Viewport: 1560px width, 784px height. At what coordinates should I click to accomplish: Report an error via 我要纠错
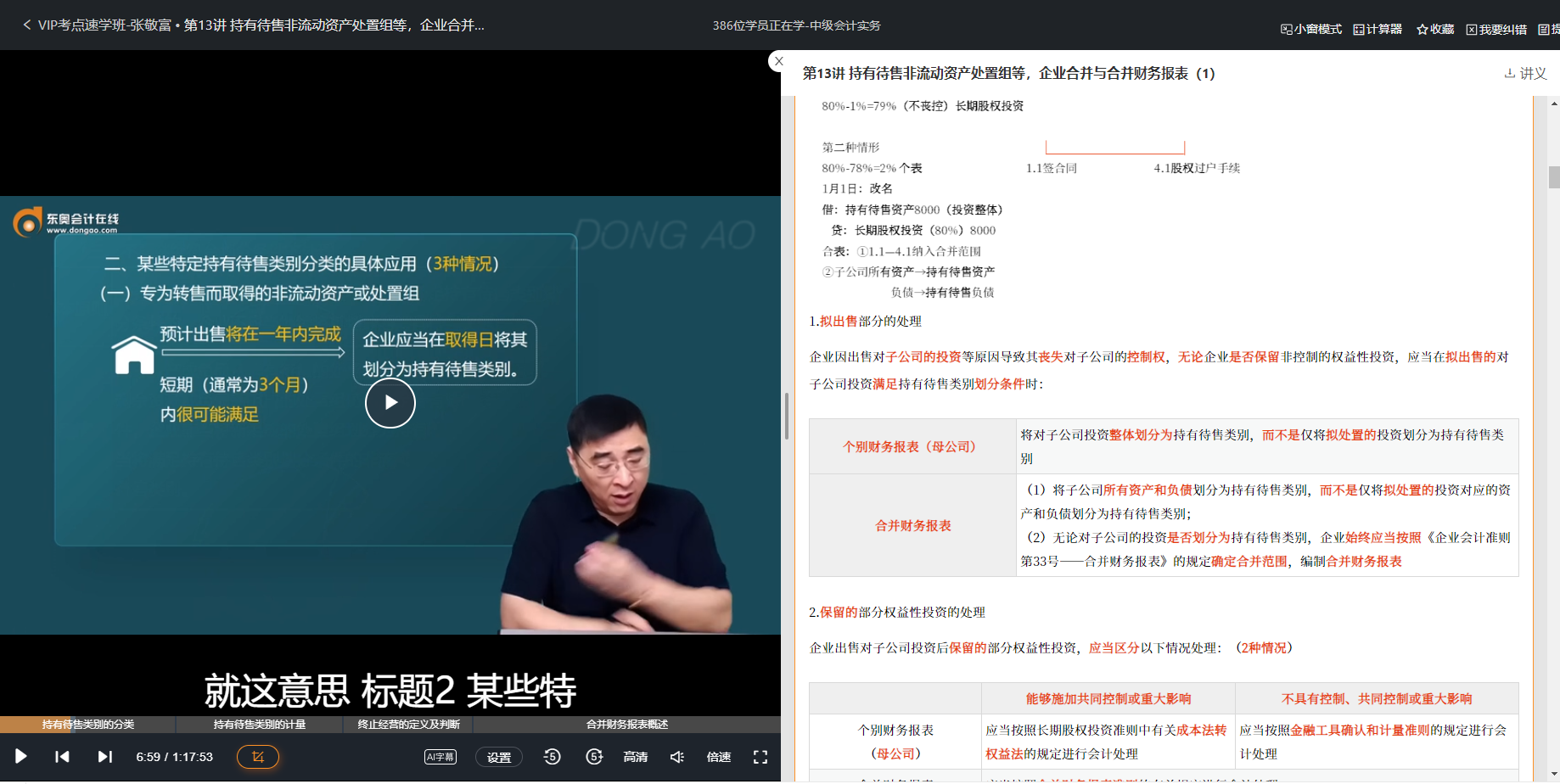1496,29
